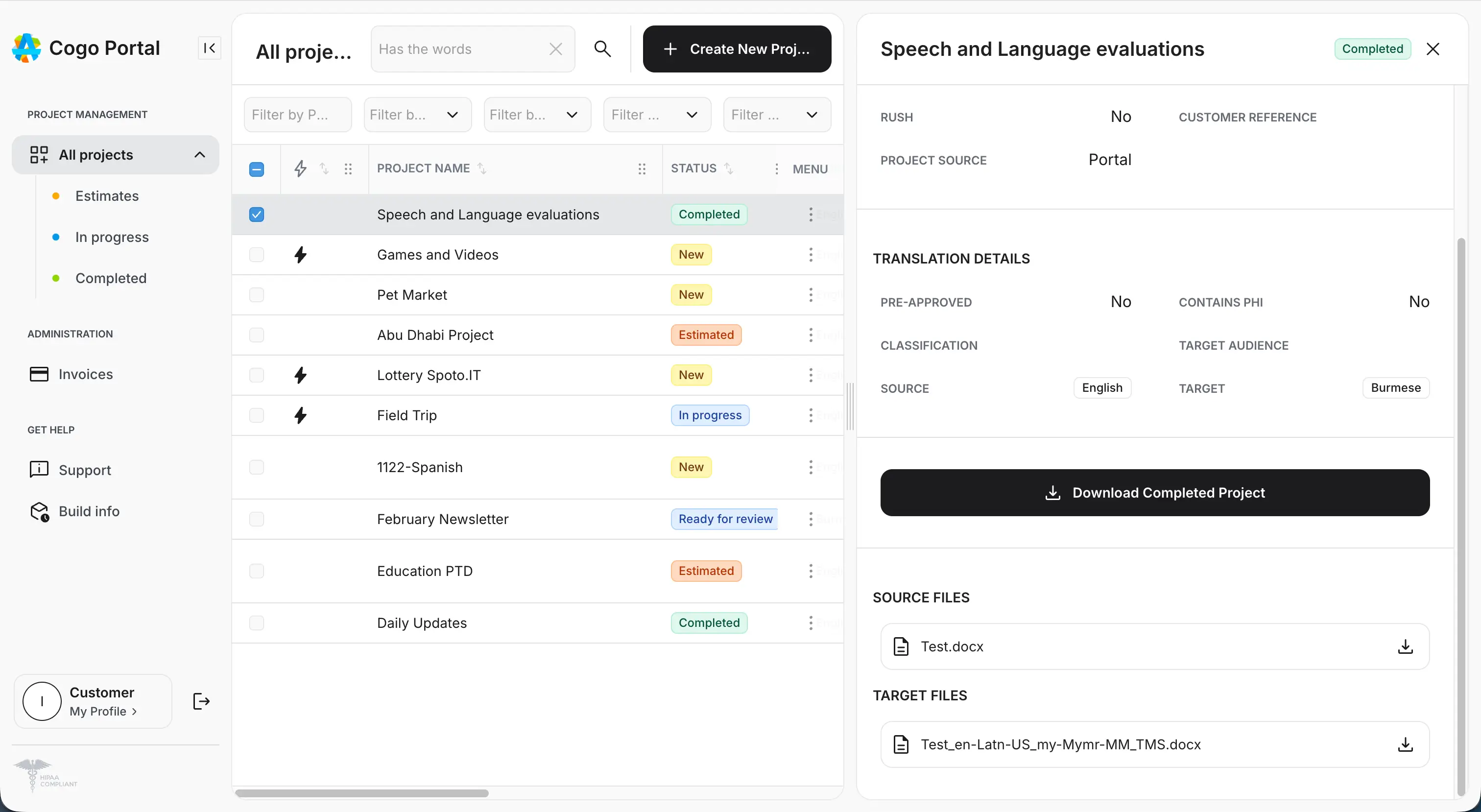Check the Field Trip row checkbox
This screenshot has width=1481, height=812.
pyautogui.click(x=257, y=415)
